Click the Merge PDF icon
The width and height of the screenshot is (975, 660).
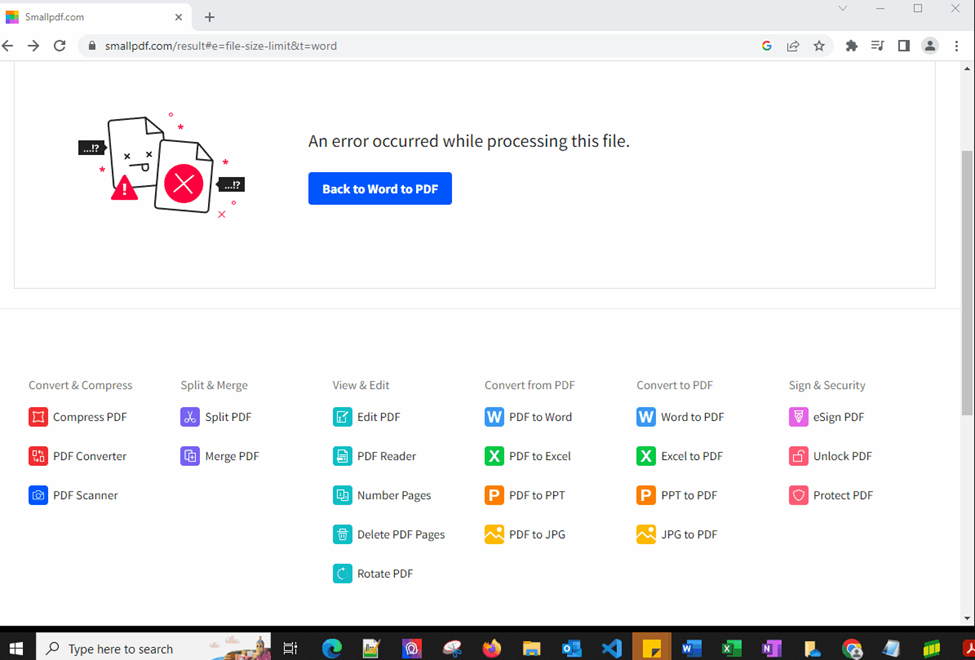coord(190,456)
